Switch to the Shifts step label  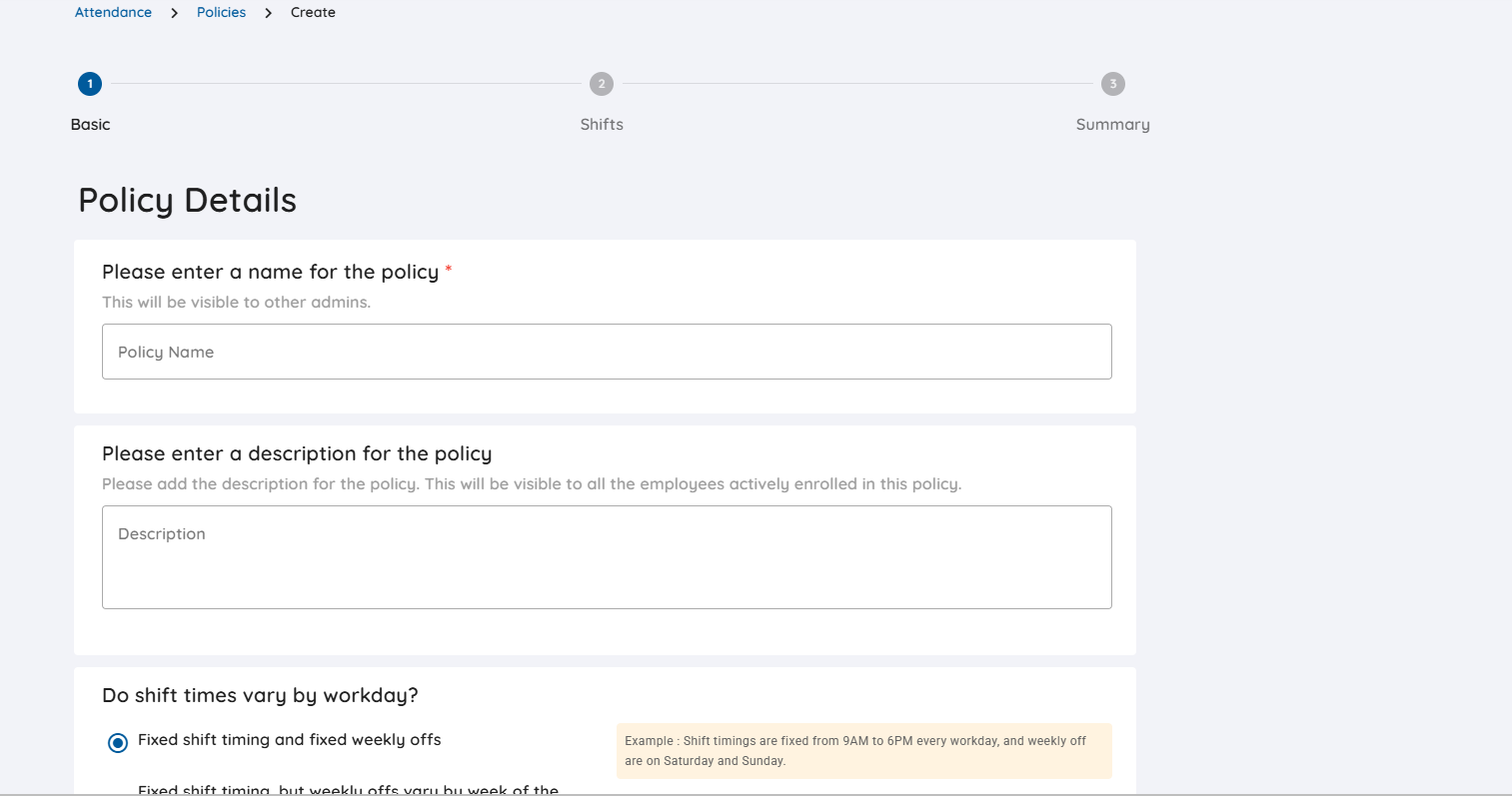tap(602, 125)
